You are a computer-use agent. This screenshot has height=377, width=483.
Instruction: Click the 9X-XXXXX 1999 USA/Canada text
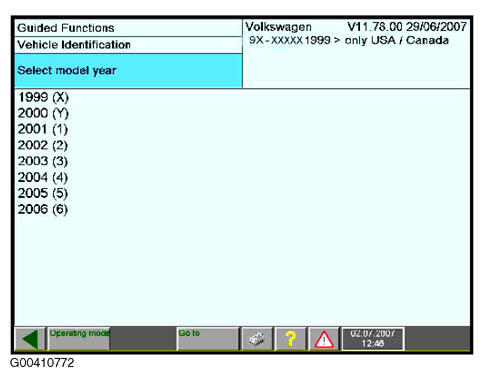pyautogui.click(x=349, y=40)
